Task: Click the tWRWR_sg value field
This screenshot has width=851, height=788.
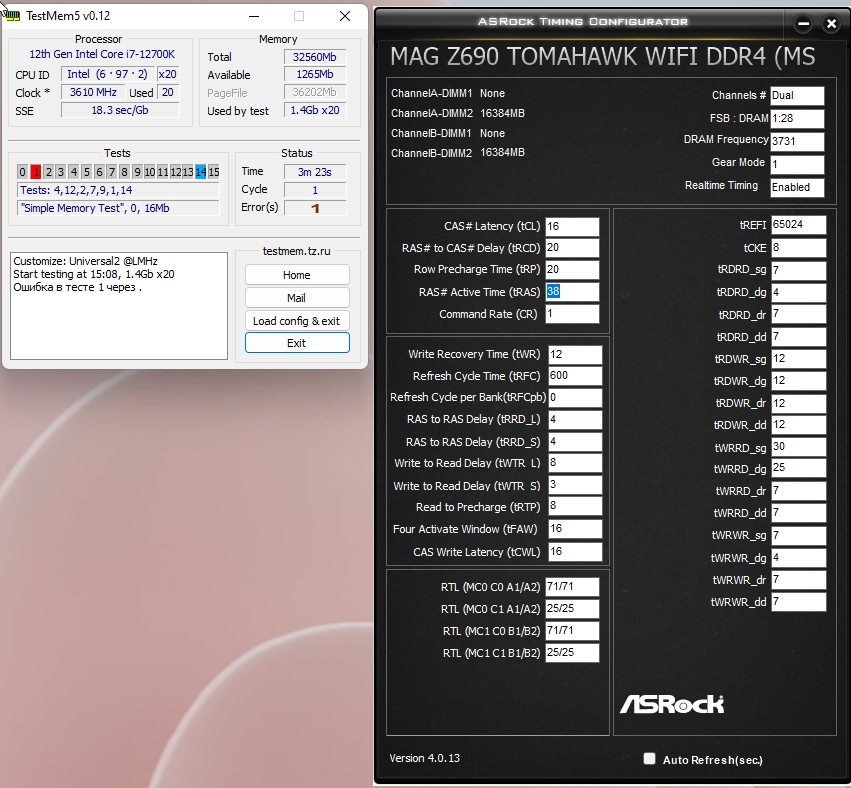Action: tap(798, 536)
